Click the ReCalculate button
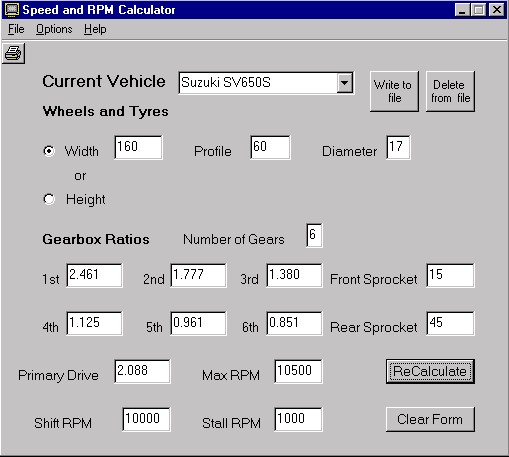This screenshot has height=457, width=509. (430, 371)
